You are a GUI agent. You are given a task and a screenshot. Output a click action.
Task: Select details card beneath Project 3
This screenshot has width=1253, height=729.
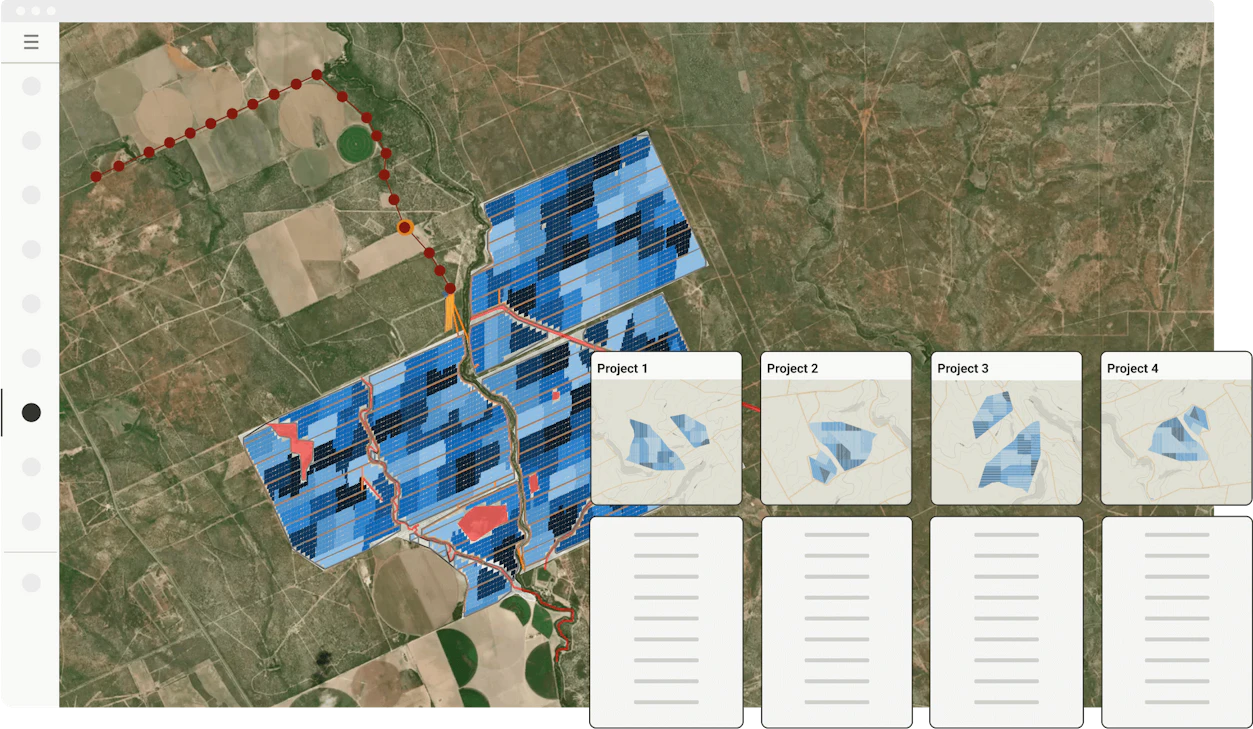[x=1006, y=622]
